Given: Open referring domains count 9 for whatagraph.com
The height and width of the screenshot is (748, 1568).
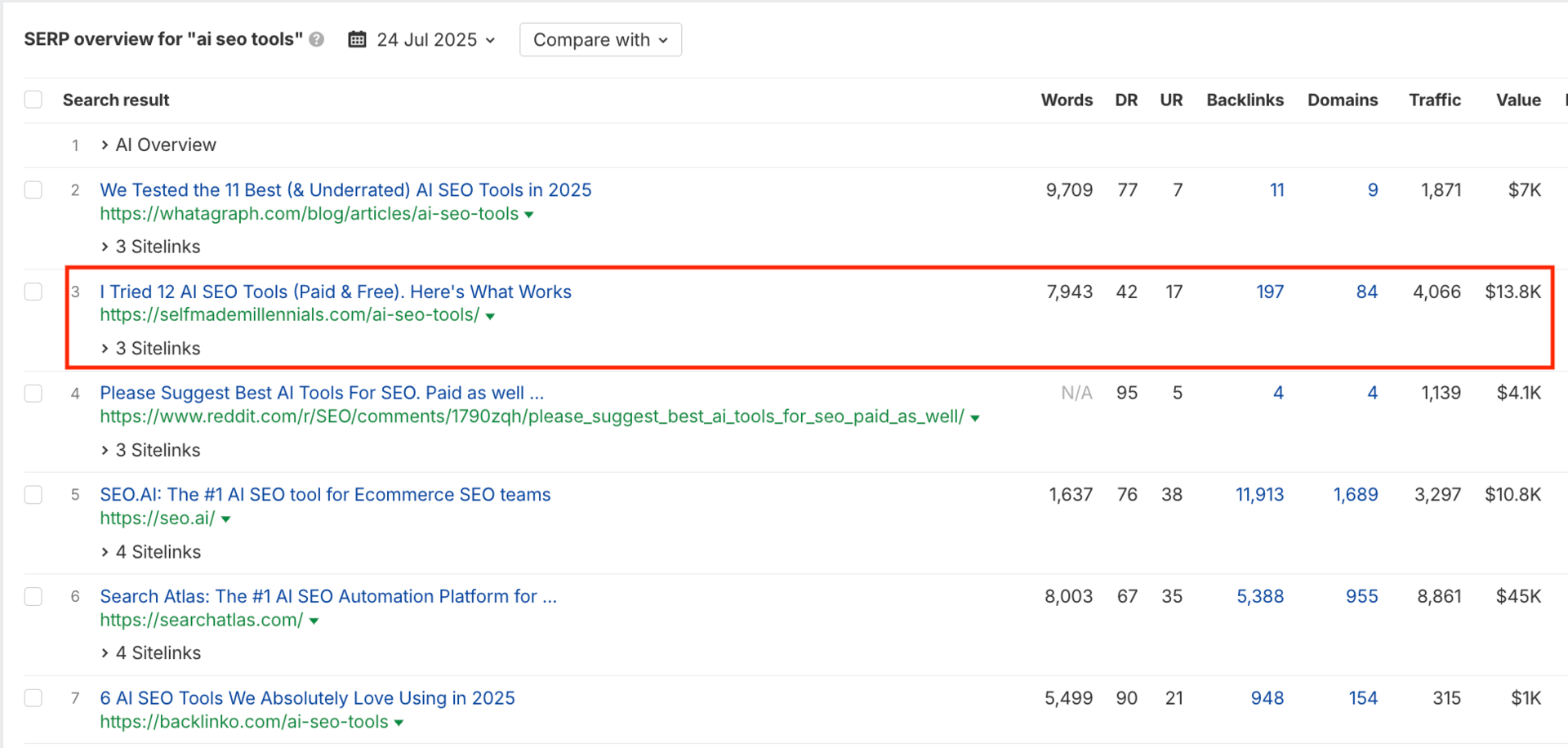Looking at the screenshot, I should pos(1373,189).
